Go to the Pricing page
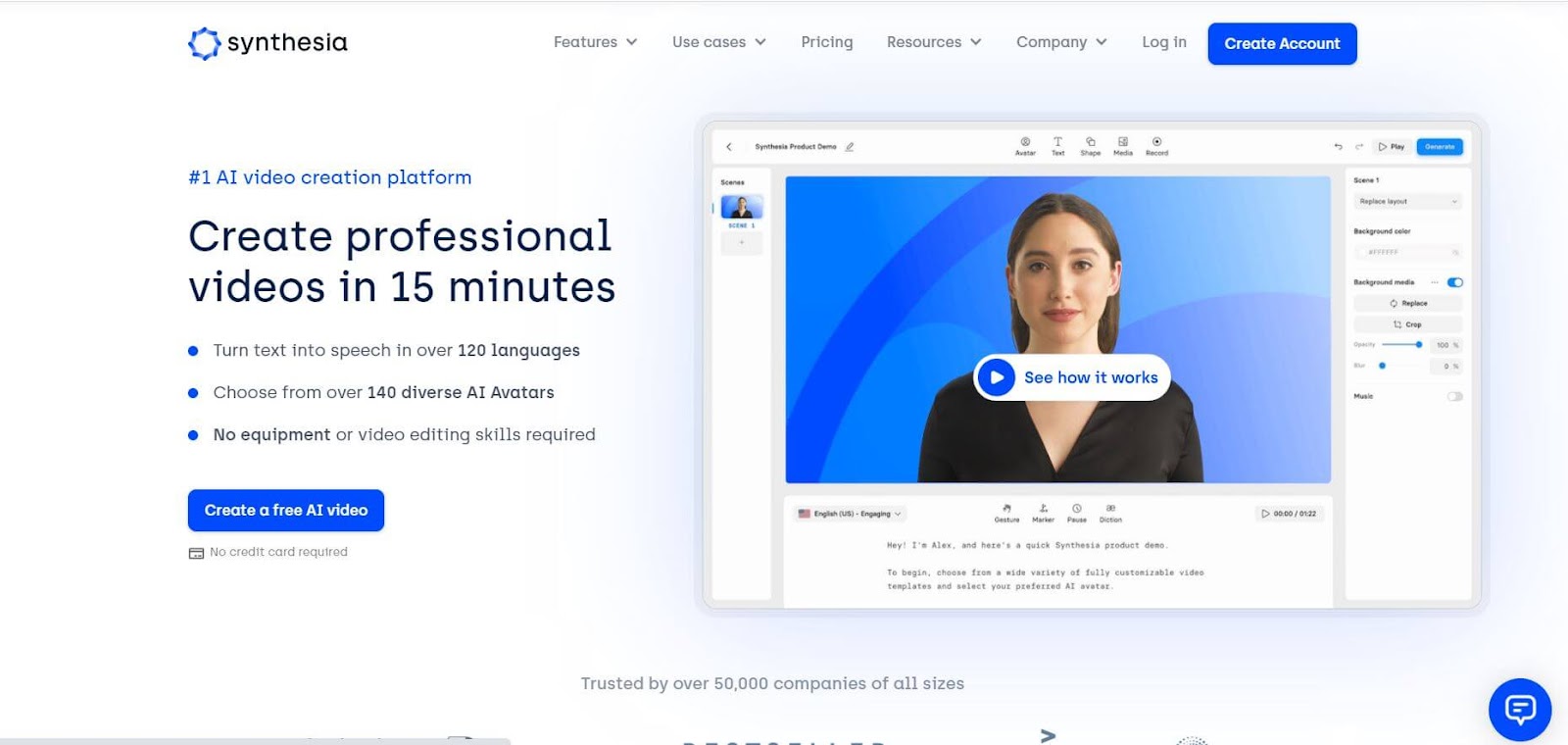Image resolution: width=1568 pixels, height=745 pixels. [826, 42]
